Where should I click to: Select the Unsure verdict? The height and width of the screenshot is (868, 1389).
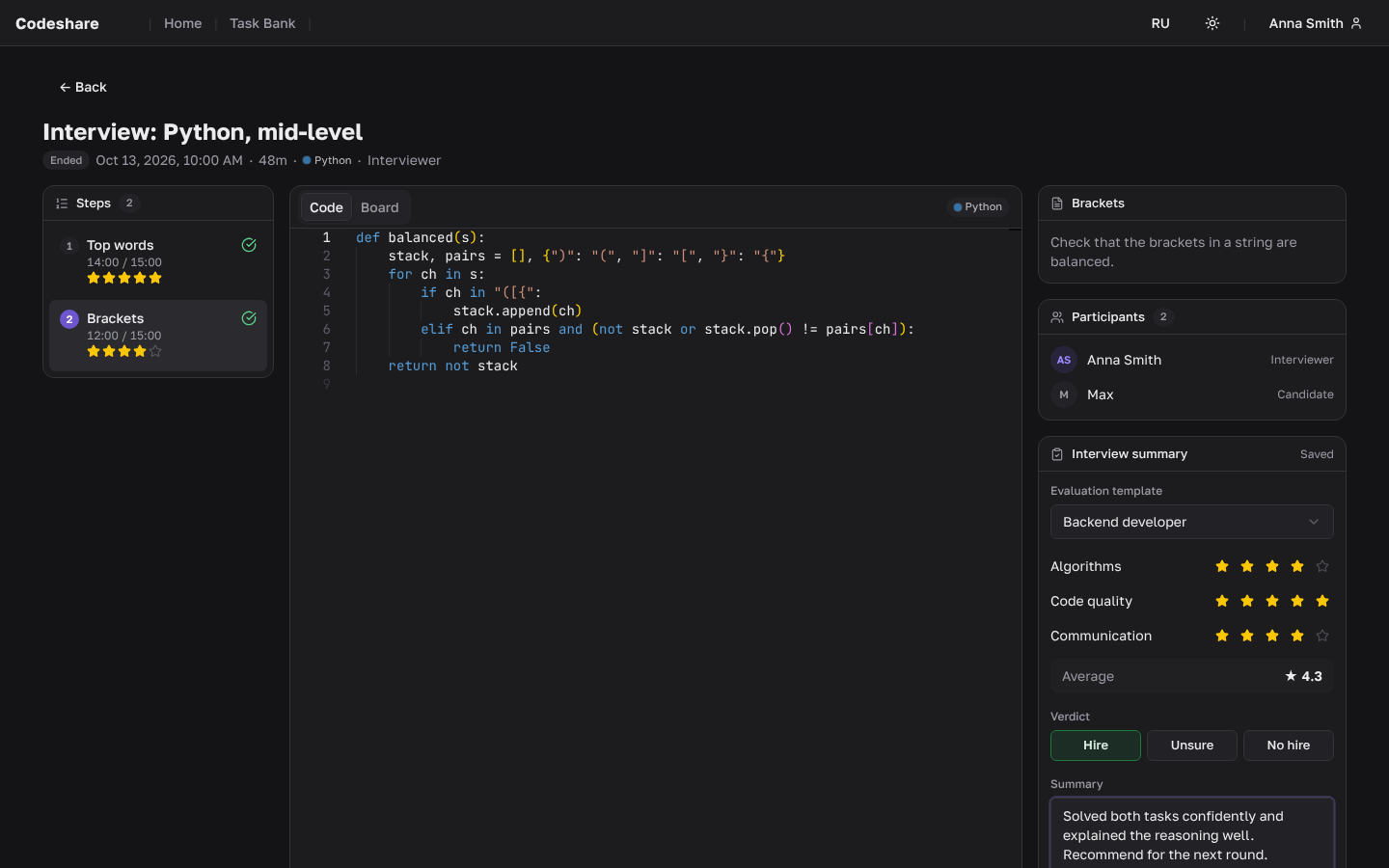pos(1192,746)
